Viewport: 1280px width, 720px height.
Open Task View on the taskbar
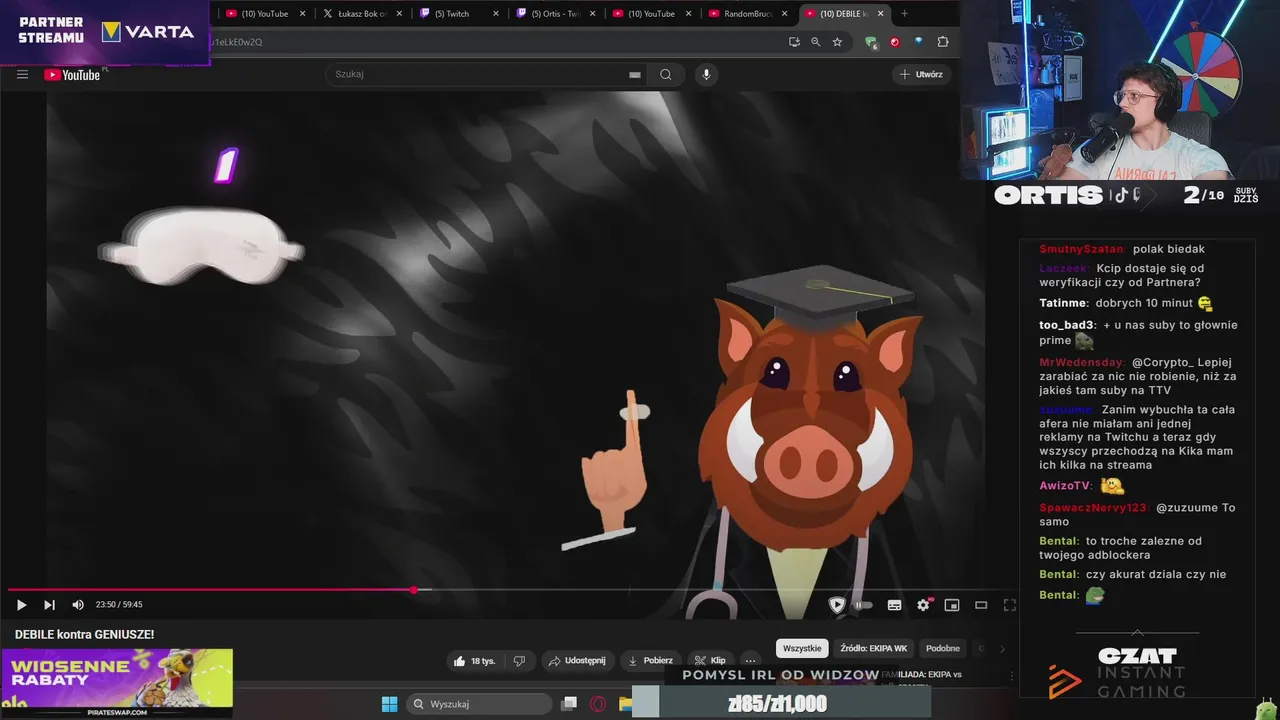569,704
